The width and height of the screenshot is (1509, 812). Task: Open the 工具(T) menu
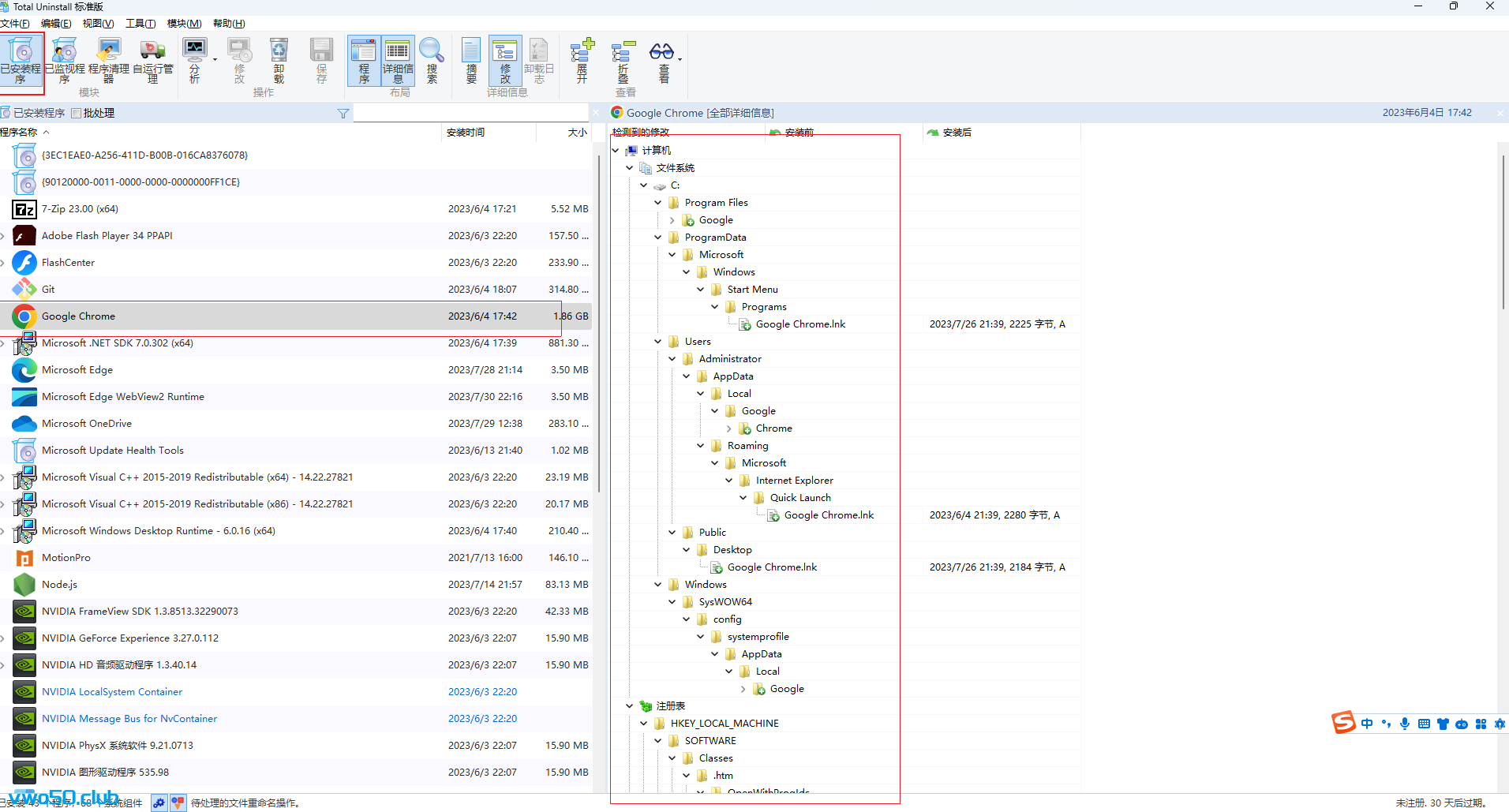pos(140,24)
